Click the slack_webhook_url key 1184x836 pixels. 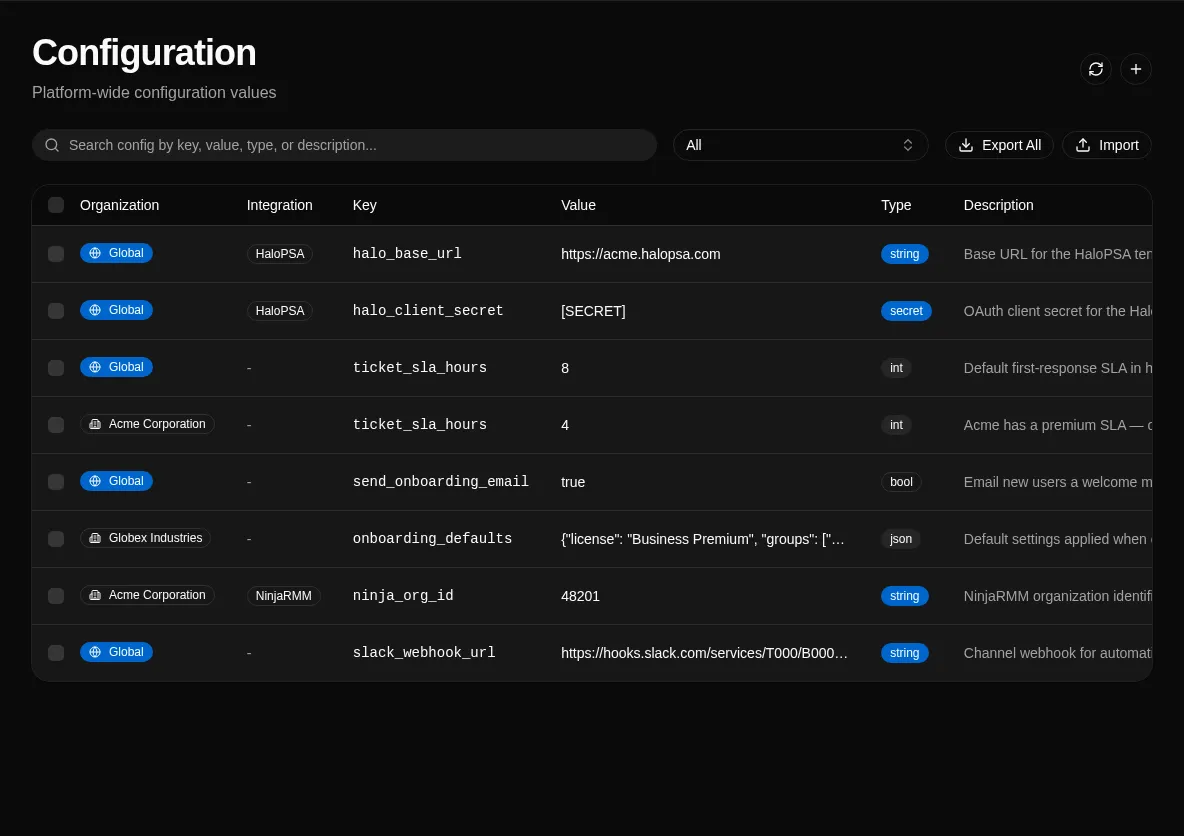click(x=424, y=652)
